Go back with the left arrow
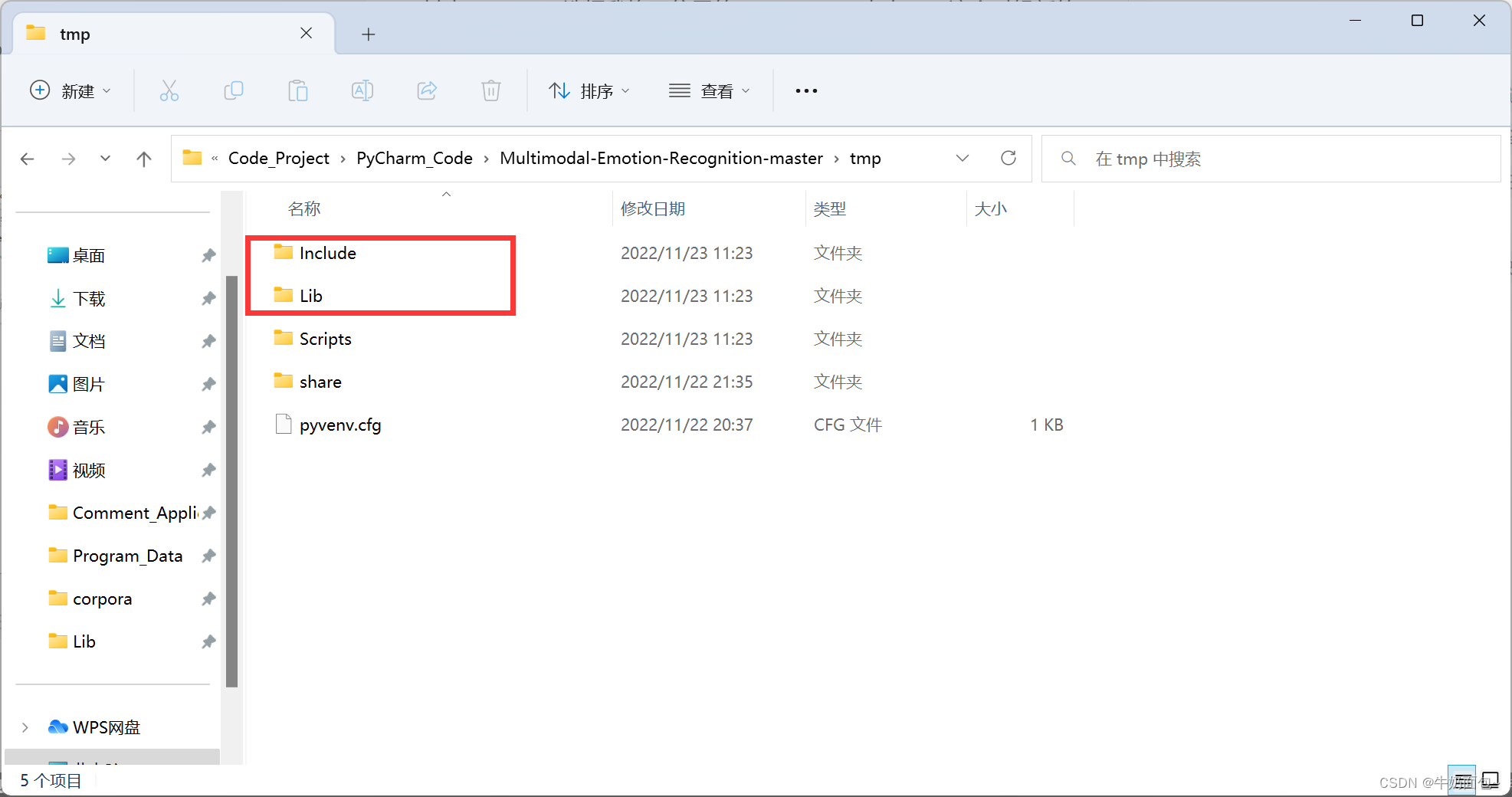 [28, 159]
